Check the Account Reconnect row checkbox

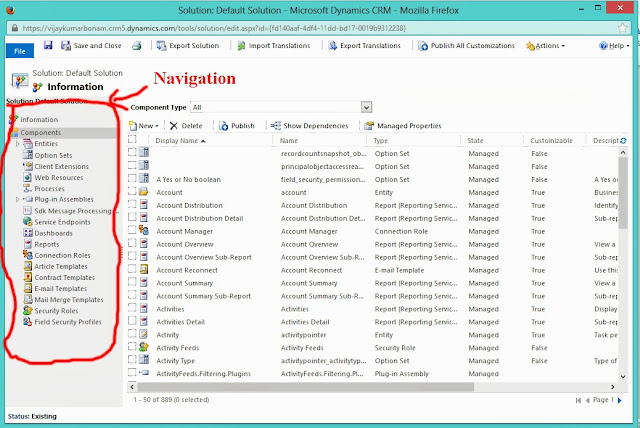[x=132, y=268]
